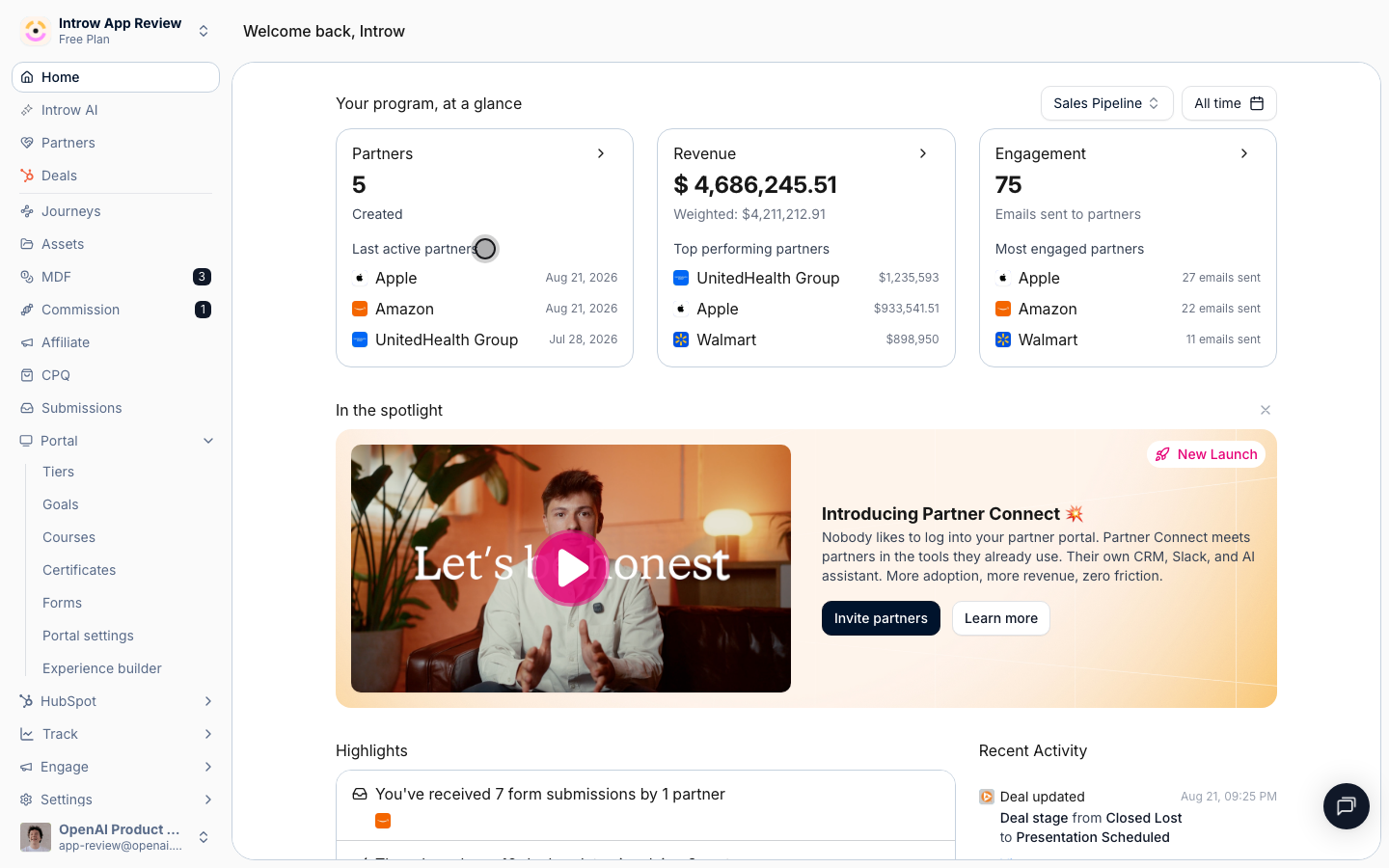This screenshot has width=1389, height=868.
Task: Open the chat support bubble icon
Action: (1347, 806)
